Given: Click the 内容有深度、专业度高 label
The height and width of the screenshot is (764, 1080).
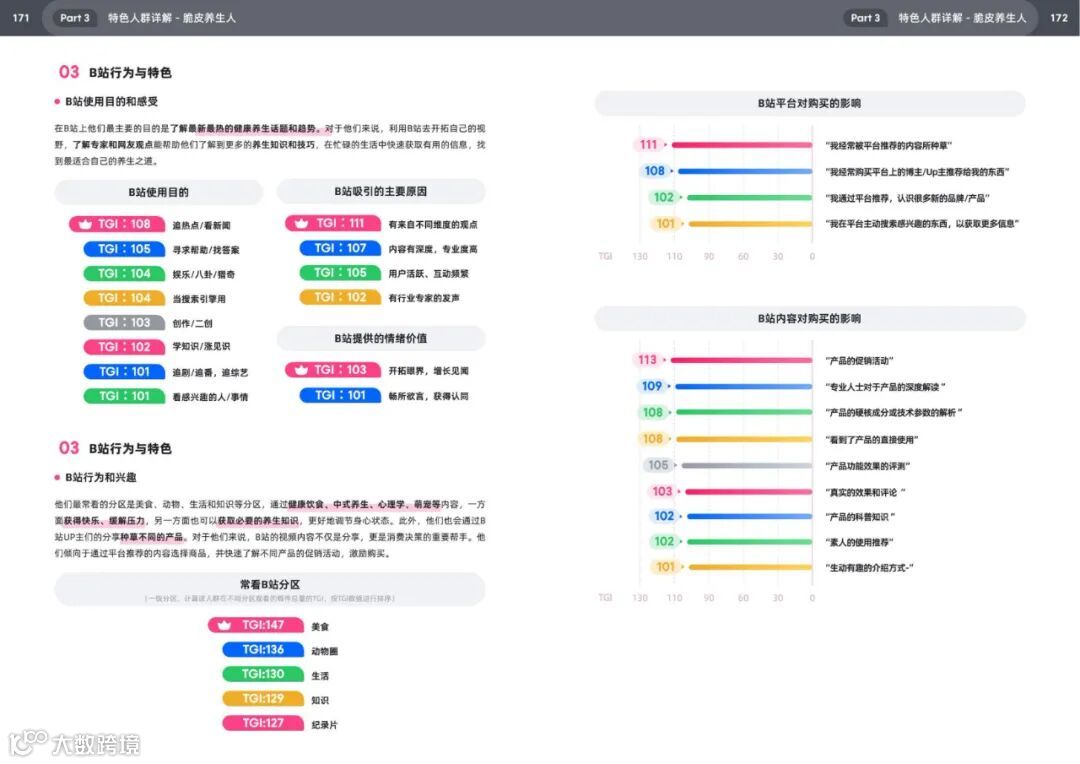Looking at the screenshot, I should pyautogui.click(x=433, y=249).
